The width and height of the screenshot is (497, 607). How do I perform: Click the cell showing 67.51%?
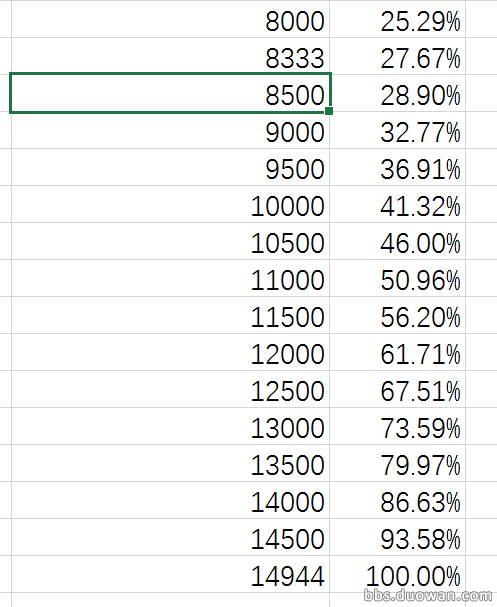pos(398,389)
